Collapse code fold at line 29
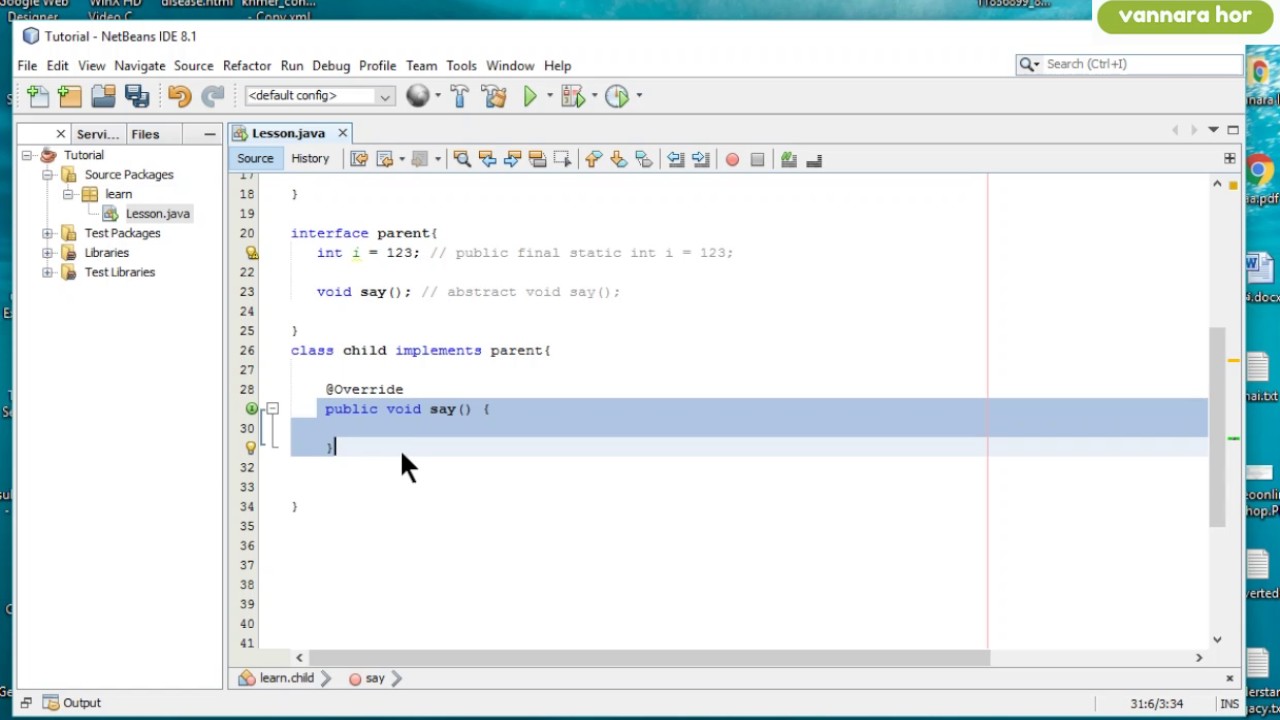1280x720 pixels. click(x=272, y=409)
